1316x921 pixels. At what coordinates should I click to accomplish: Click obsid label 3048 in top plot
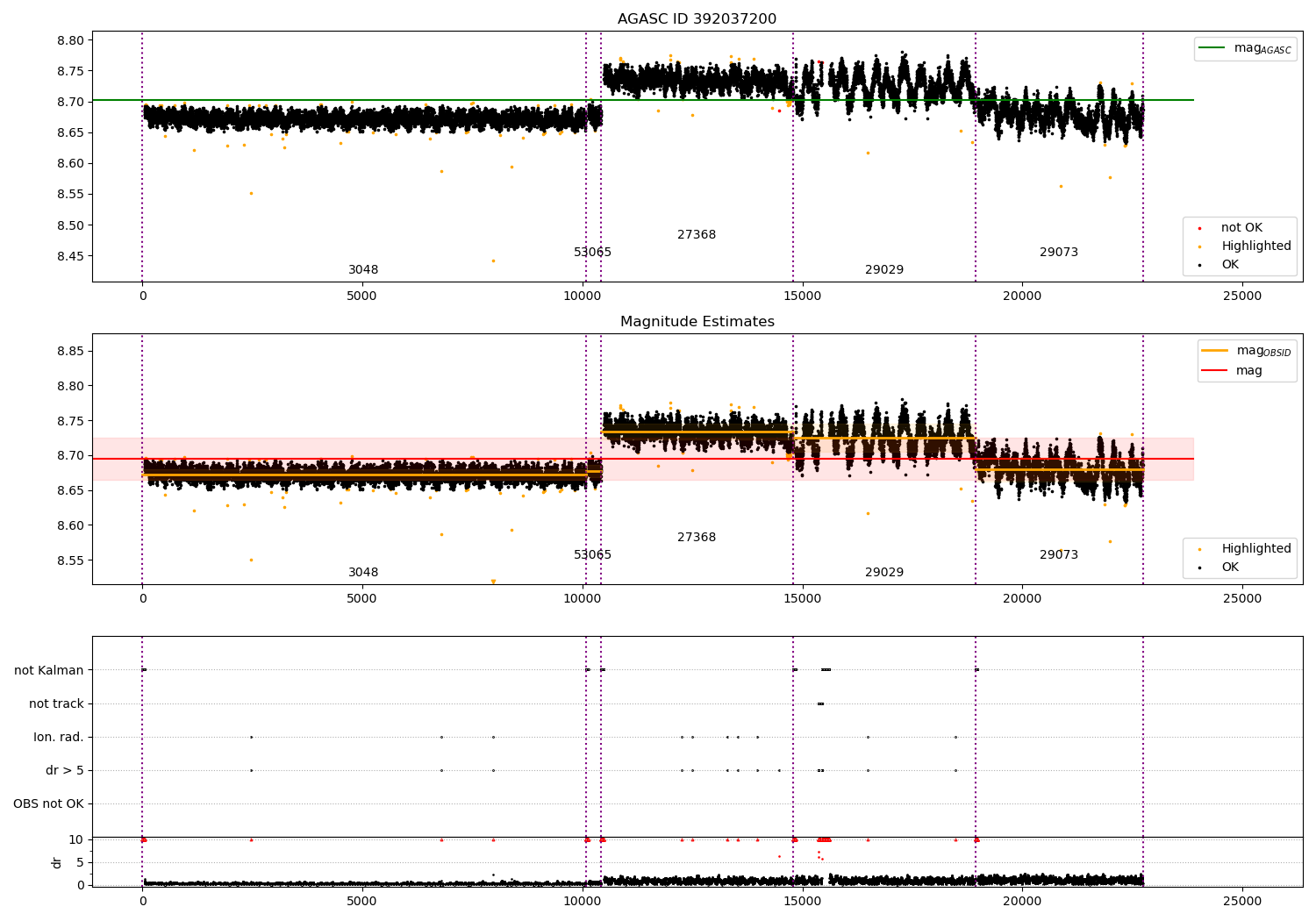(x=363, y=270)
